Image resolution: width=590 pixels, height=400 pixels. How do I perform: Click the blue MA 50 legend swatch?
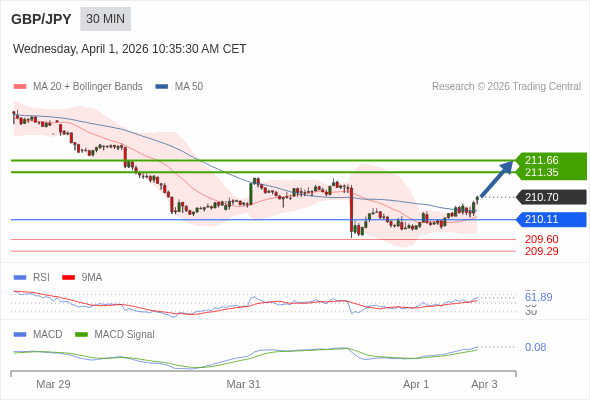pos(162,87)
